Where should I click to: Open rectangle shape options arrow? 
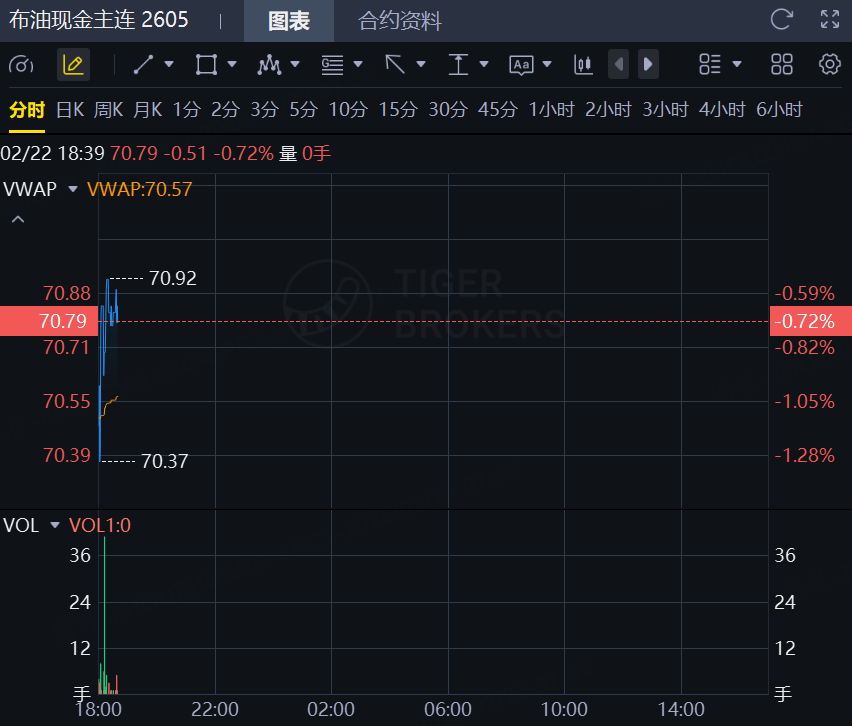click(x=232, y=64)
